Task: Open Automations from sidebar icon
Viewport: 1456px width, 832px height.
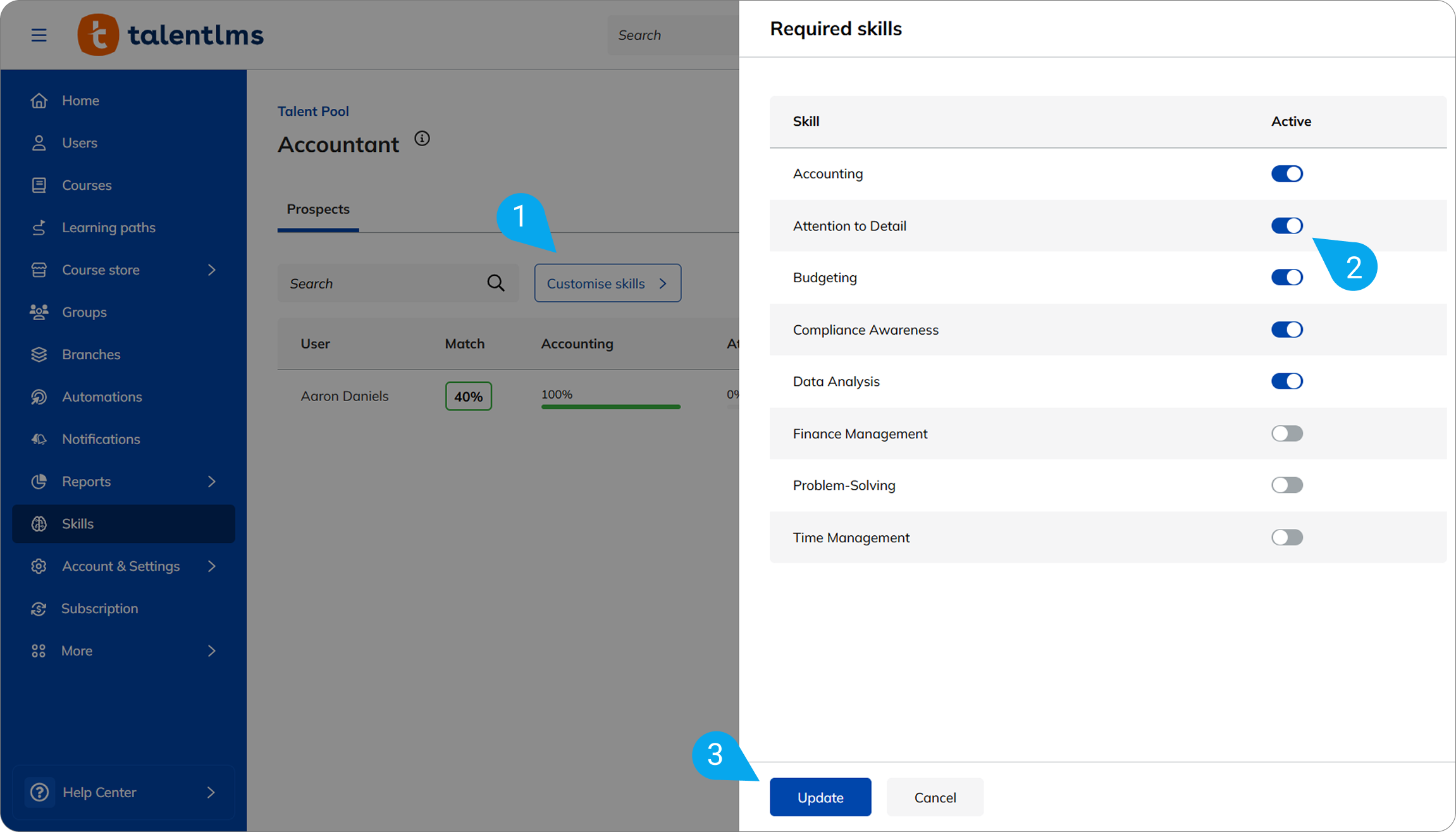Action: tap(39, 397)
